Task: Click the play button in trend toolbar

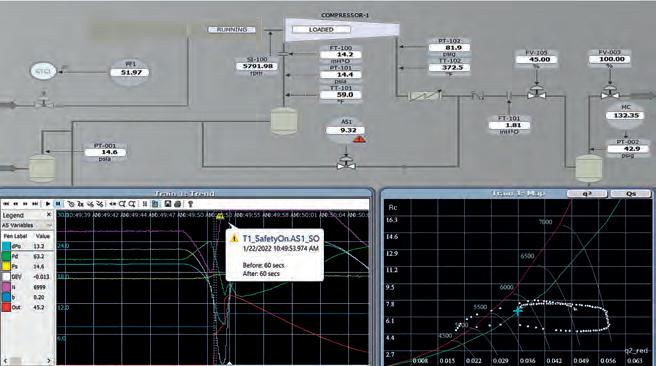Action: (48, 204)
